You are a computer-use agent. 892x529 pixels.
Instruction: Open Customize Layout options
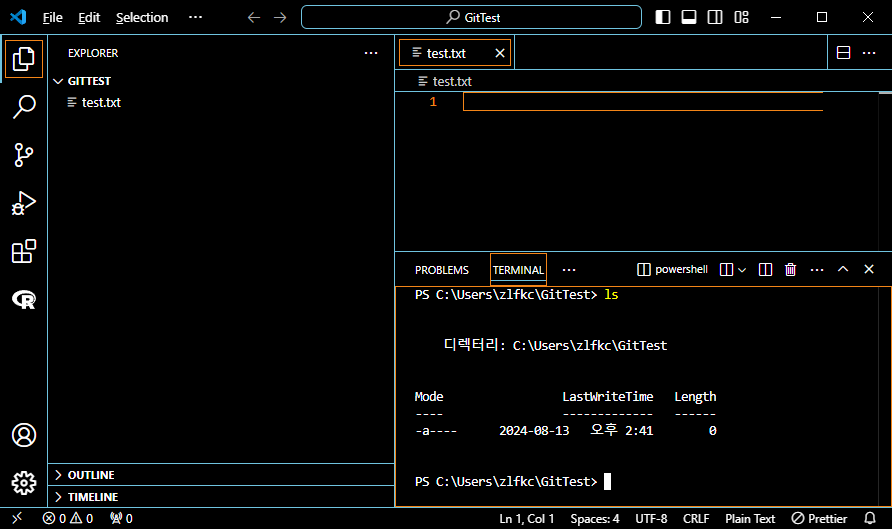pyautogui.click(x=741, y=17)
